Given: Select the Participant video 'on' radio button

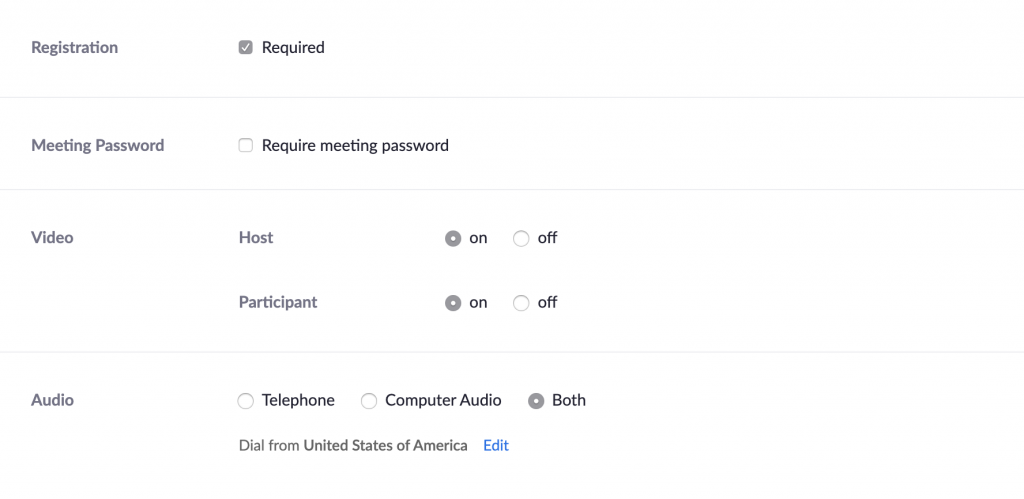Looking at the screenshot, I should pos(453,302).
